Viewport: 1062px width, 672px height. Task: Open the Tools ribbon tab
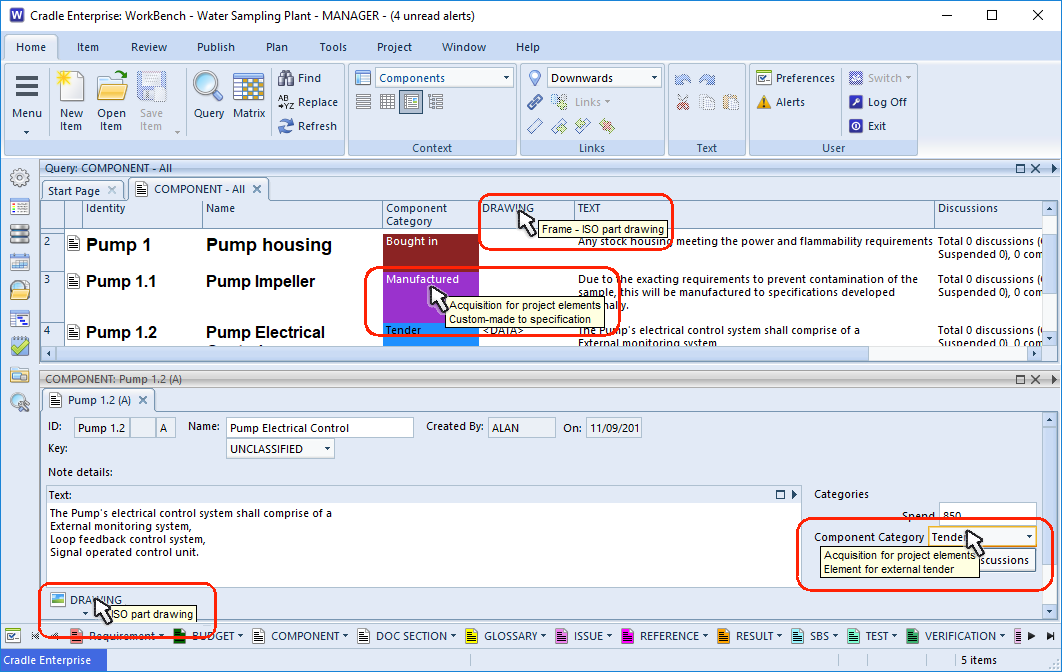[333, 47]
